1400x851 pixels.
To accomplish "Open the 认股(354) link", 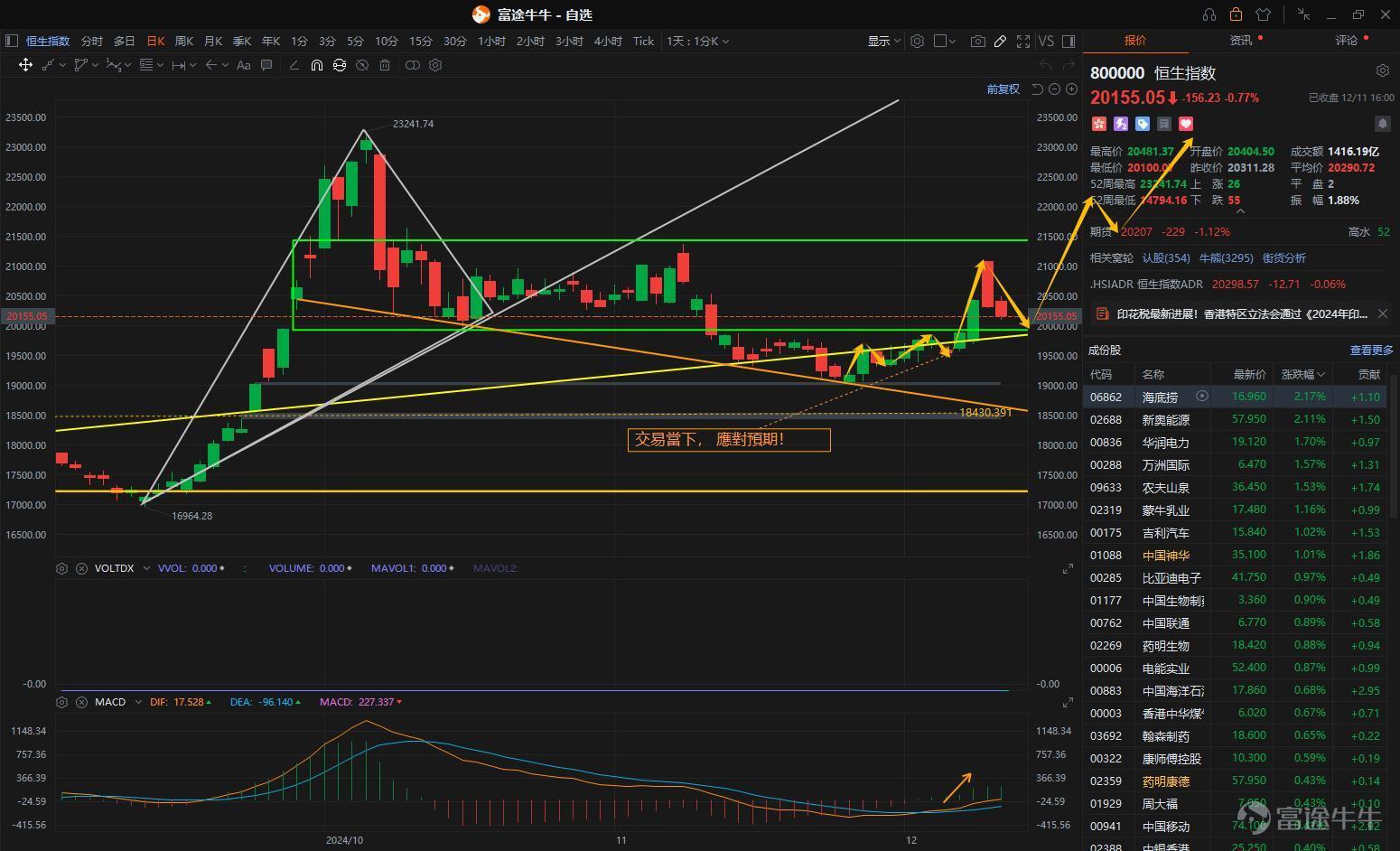I will (x=1166, y=257).
